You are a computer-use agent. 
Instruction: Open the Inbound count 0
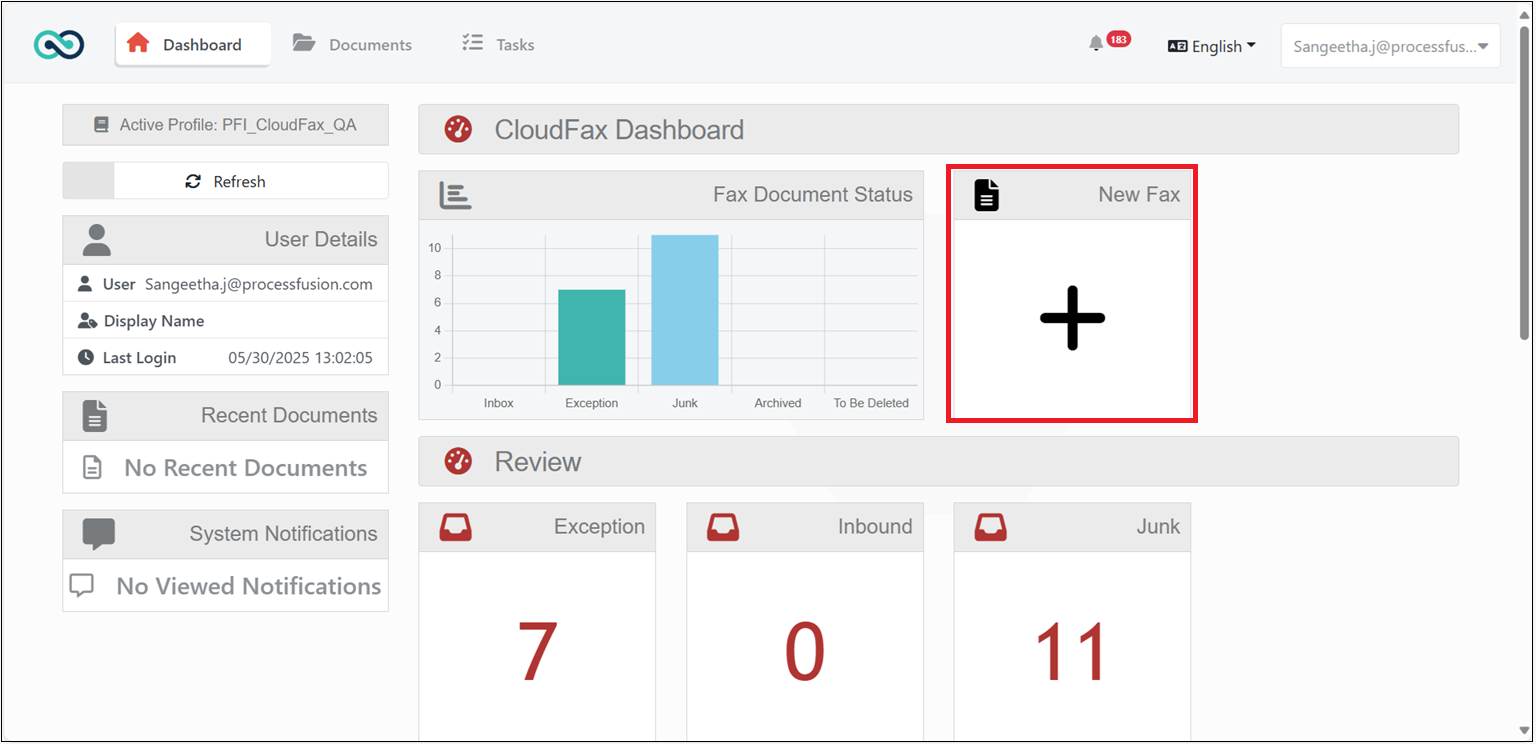[804, 652]
